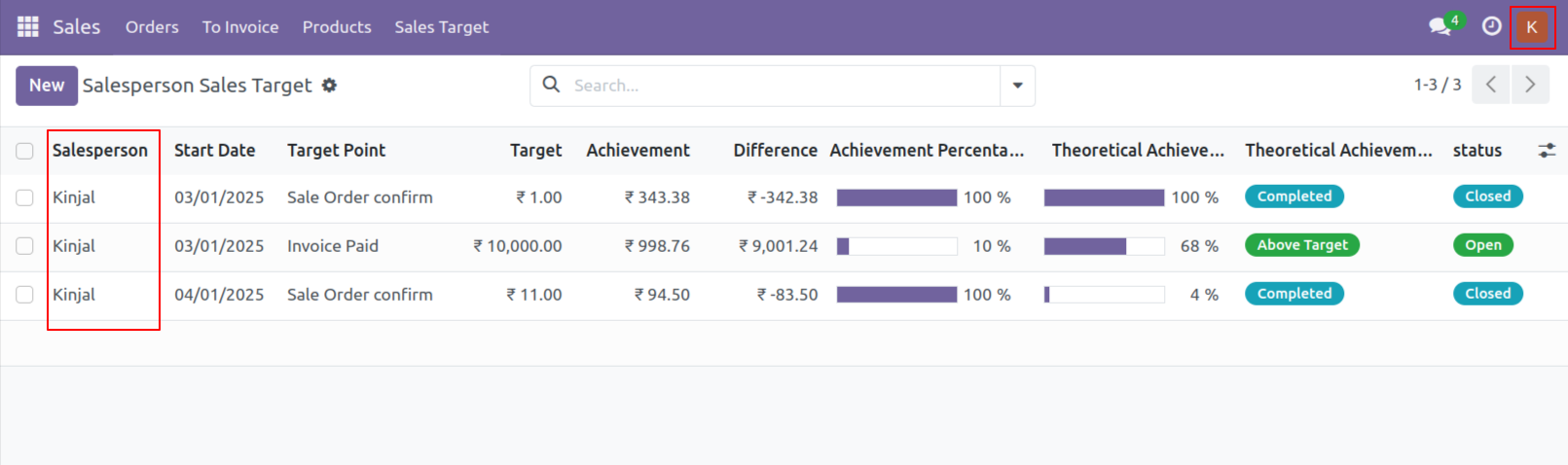Open the conversations messages icon
The height and width of the screenshot is (465, 1568).
coord(1440,26)
